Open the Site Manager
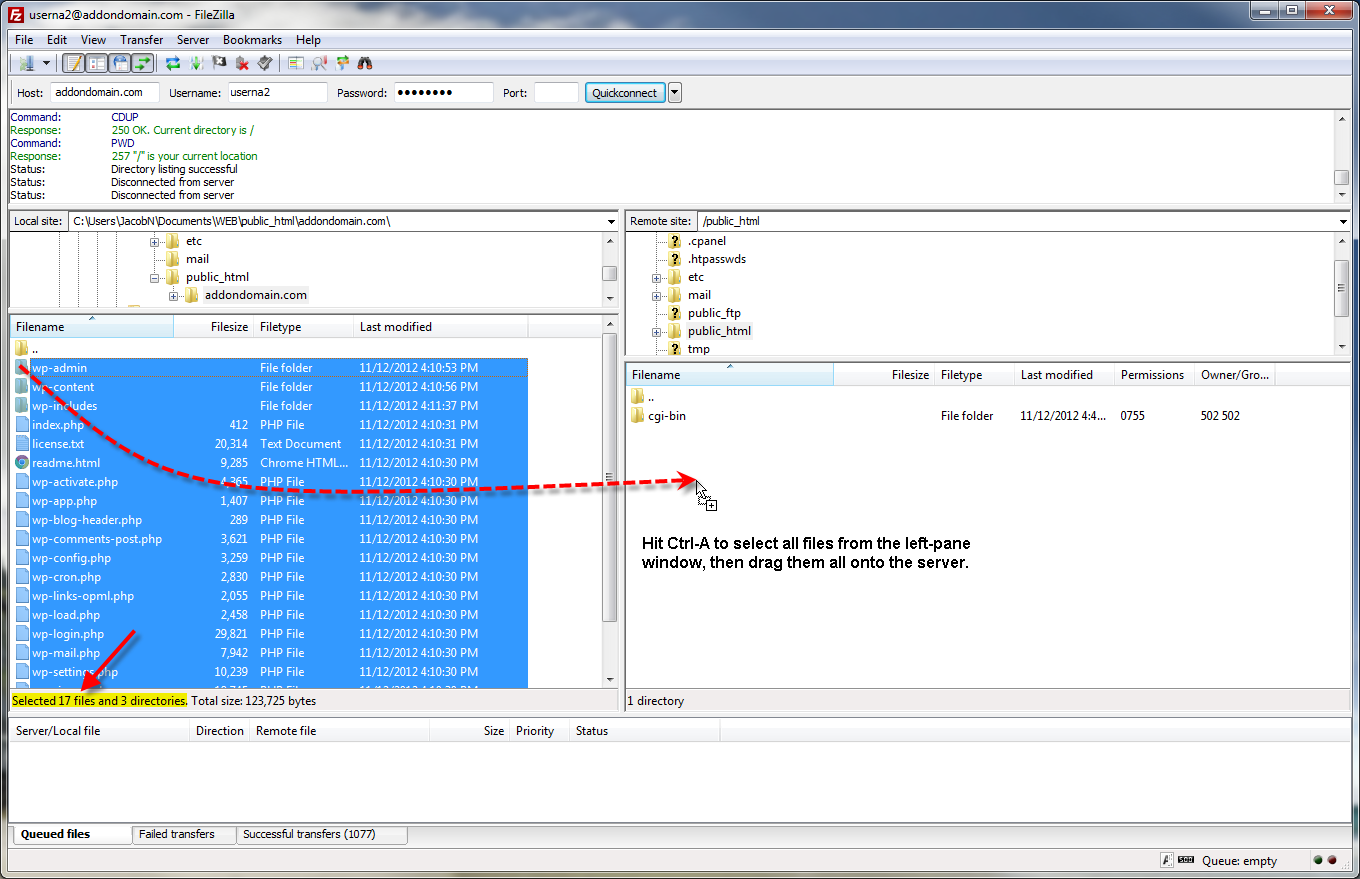 point(26,63)
